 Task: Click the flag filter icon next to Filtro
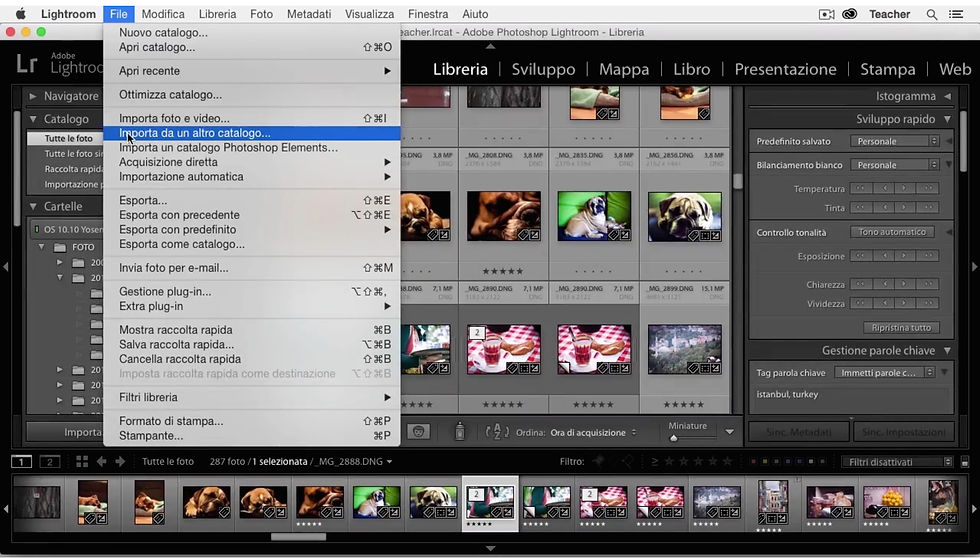point(599,461)
